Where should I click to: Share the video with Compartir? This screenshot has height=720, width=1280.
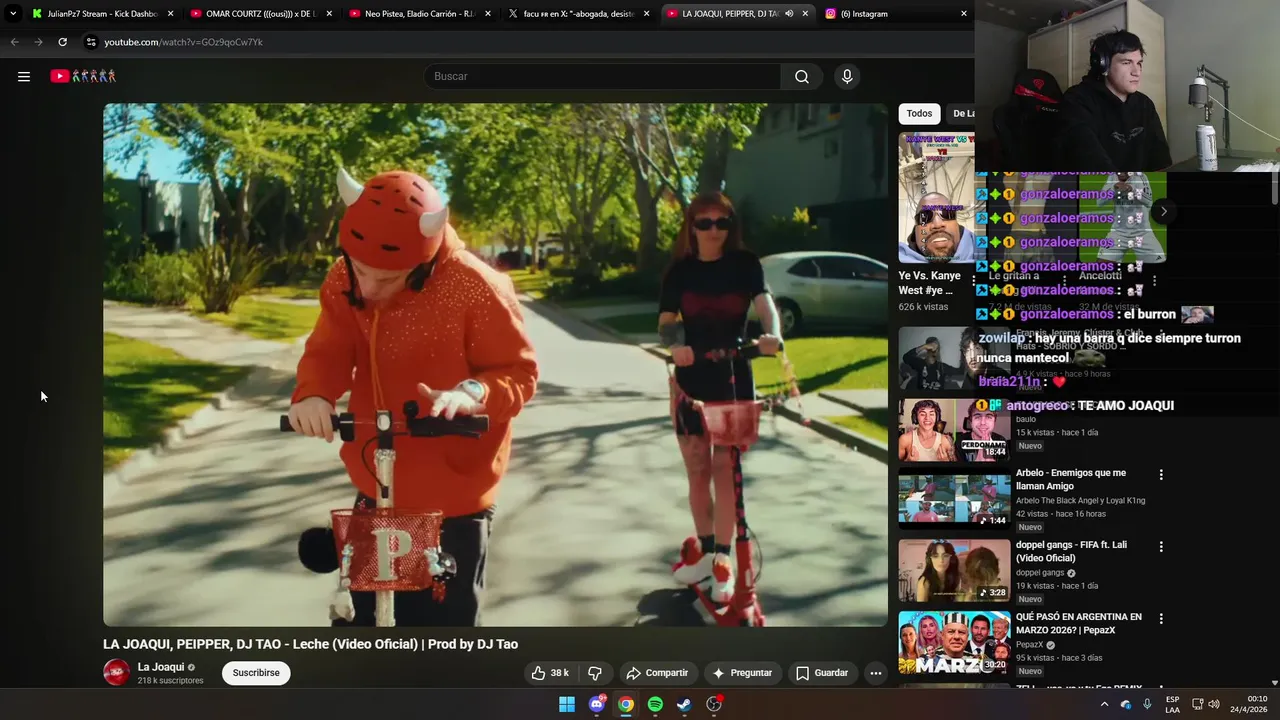click(657, 673)
